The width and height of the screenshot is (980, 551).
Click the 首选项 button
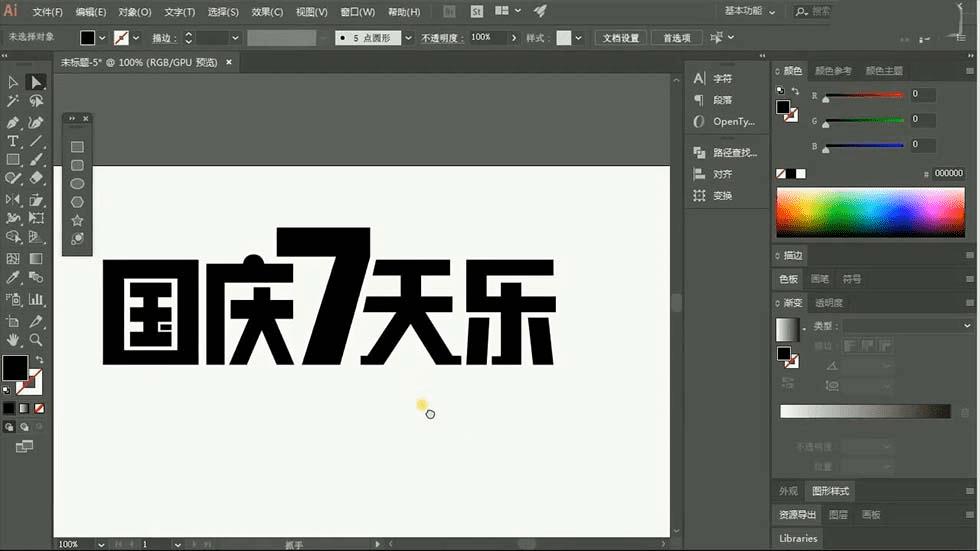677,38
